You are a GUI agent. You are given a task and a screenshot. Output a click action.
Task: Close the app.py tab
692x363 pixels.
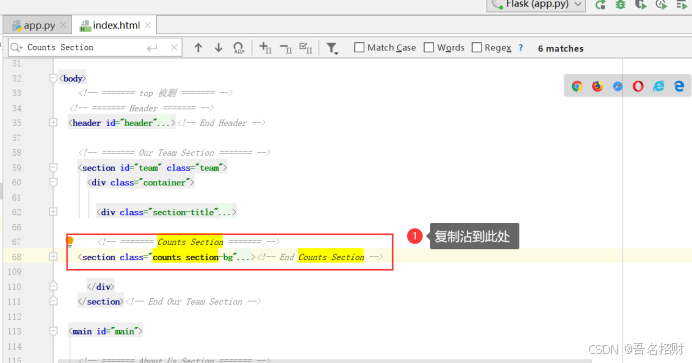point(63,26)
